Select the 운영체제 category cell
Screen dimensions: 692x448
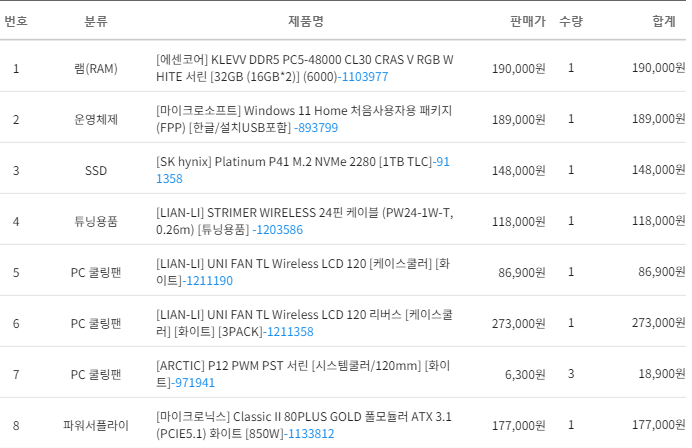(96, 119)
